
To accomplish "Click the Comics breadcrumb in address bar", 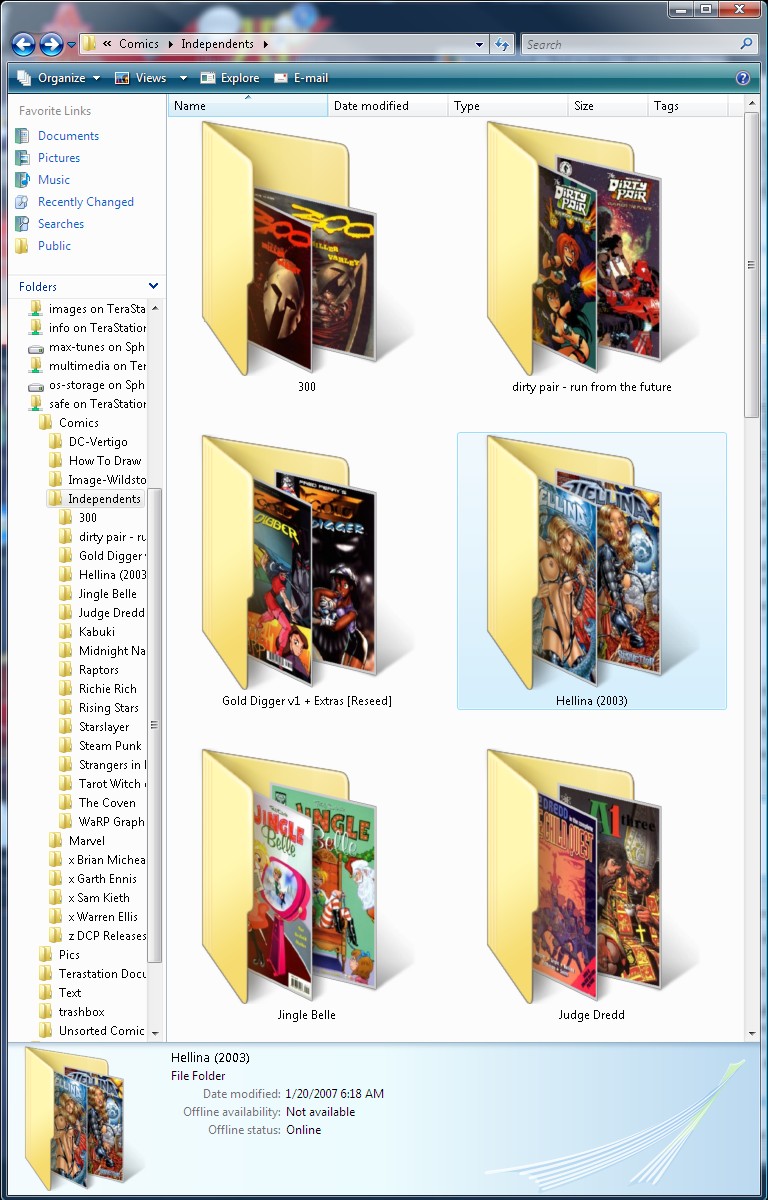I will click(139, 44).
